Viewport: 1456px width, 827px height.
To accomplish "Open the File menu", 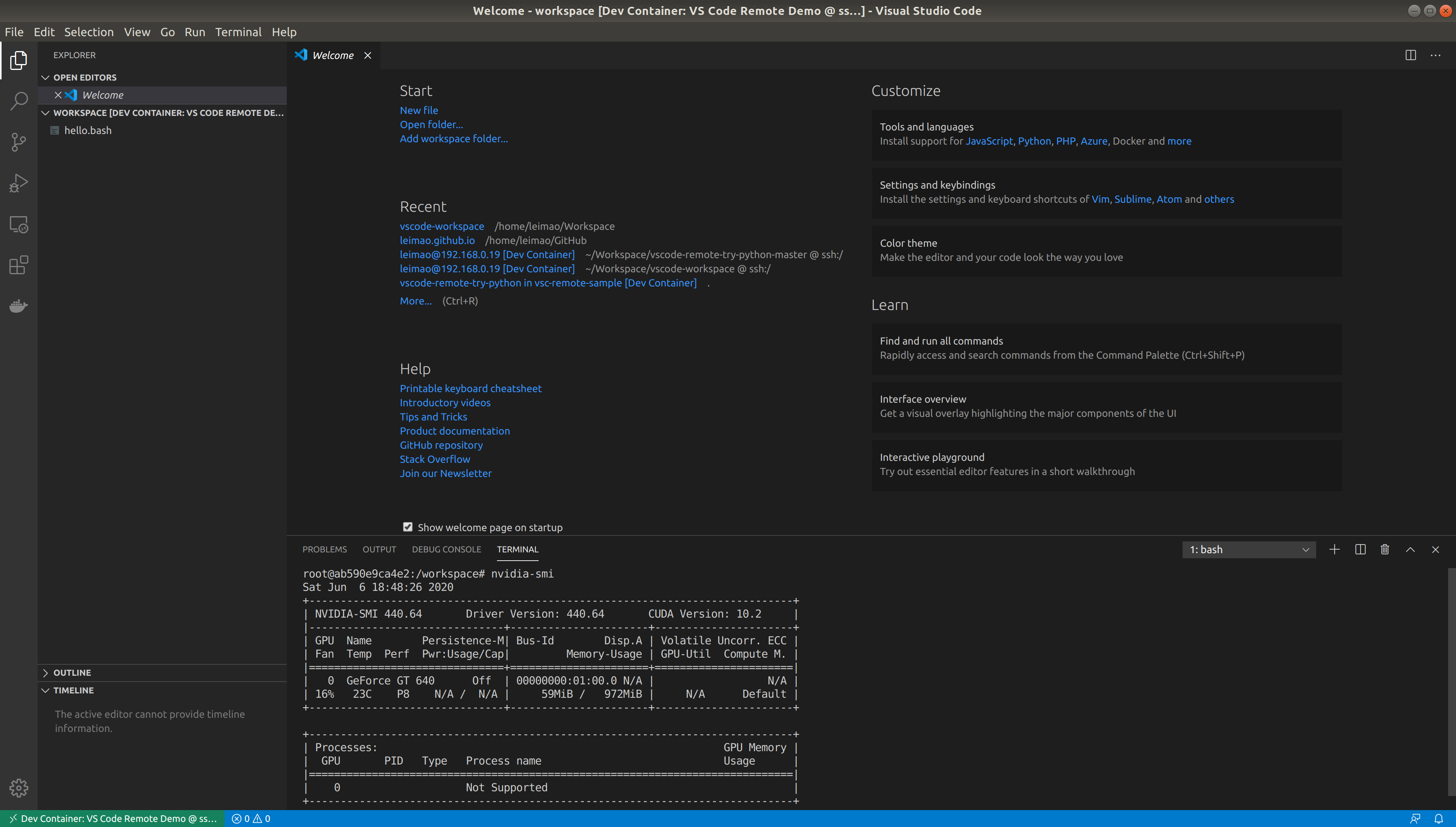I will (14, 32).
